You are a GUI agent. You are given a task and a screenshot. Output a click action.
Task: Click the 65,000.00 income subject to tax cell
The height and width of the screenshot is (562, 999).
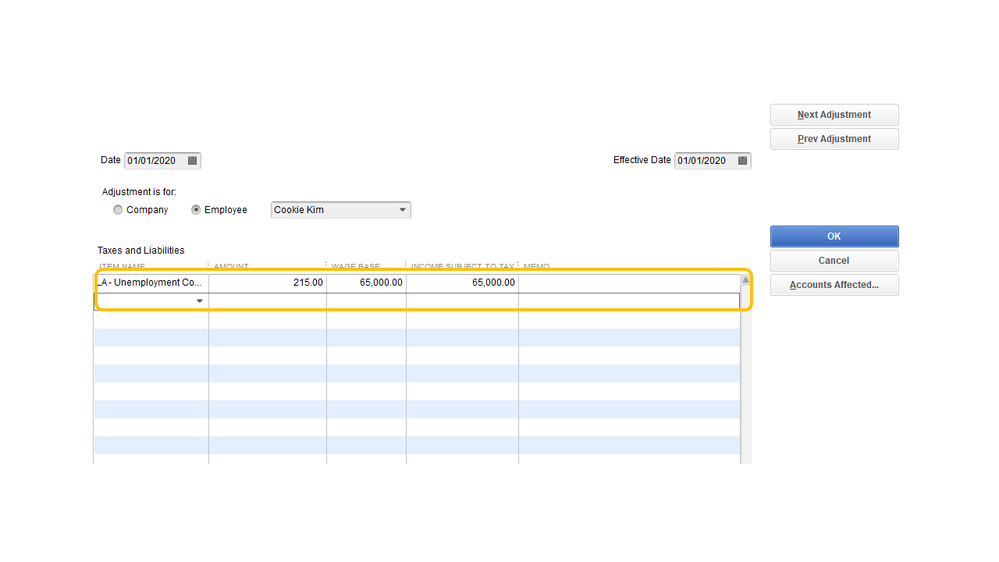(x=463, y=282)
